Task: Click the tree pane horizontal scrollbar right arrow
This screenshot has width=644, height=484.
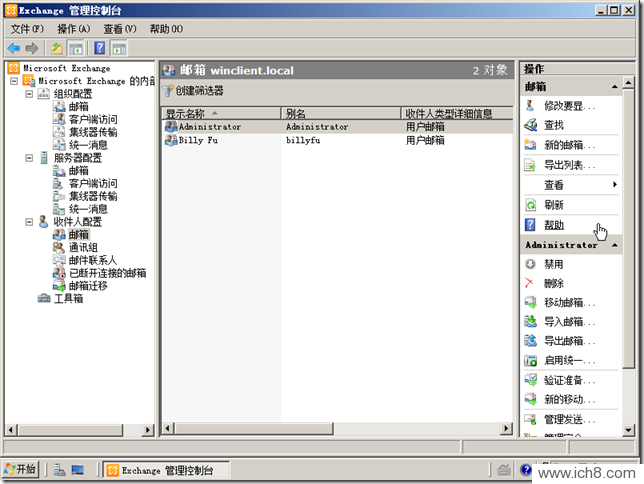Action: click(x=147, y=430)
